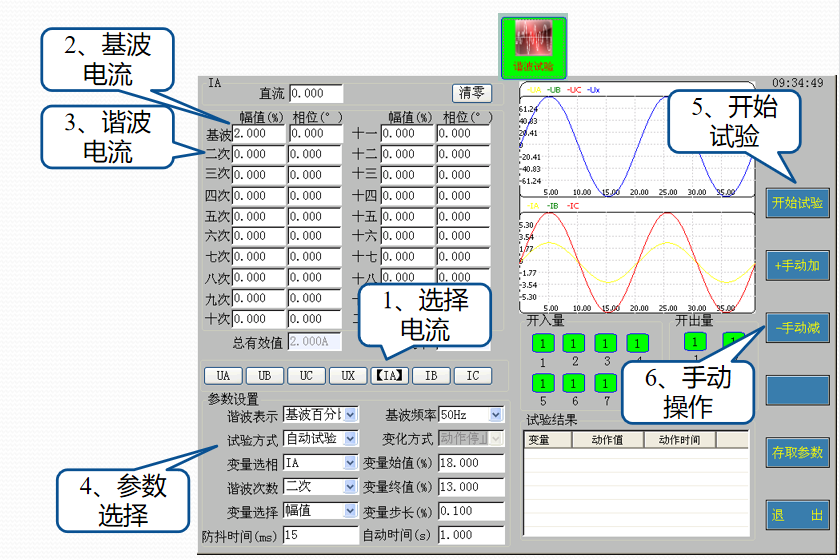Click the 九次 harmonic phase field

pyautogui.click(x=316, y=298)
